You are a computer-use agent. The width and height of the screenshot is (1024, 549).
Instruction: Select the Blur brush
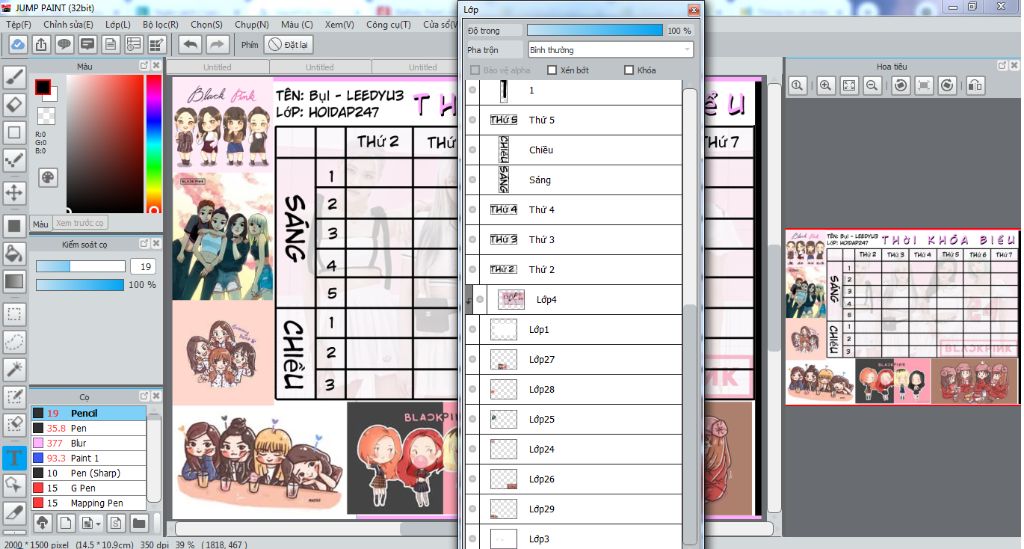(89, 443)
